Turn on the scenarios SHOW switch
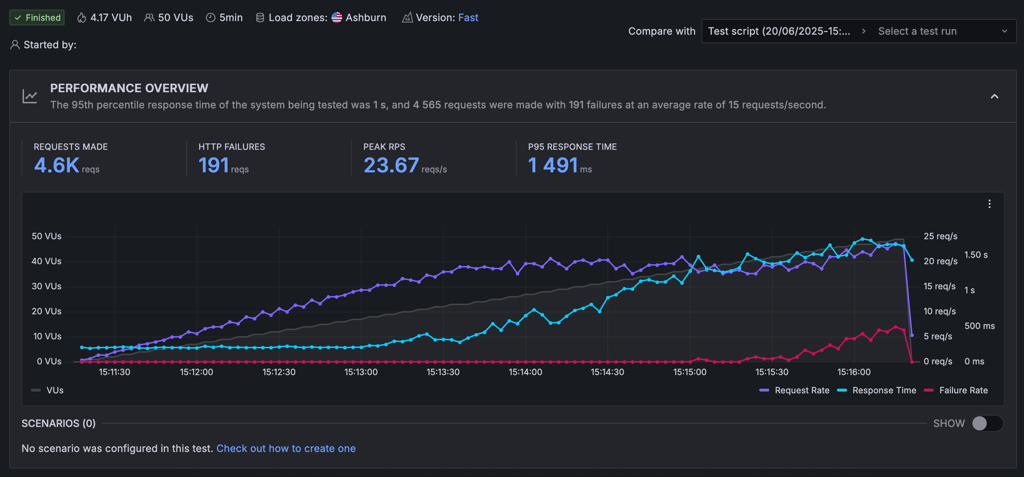The image size is (1024, 477). [x=987, y=423]
